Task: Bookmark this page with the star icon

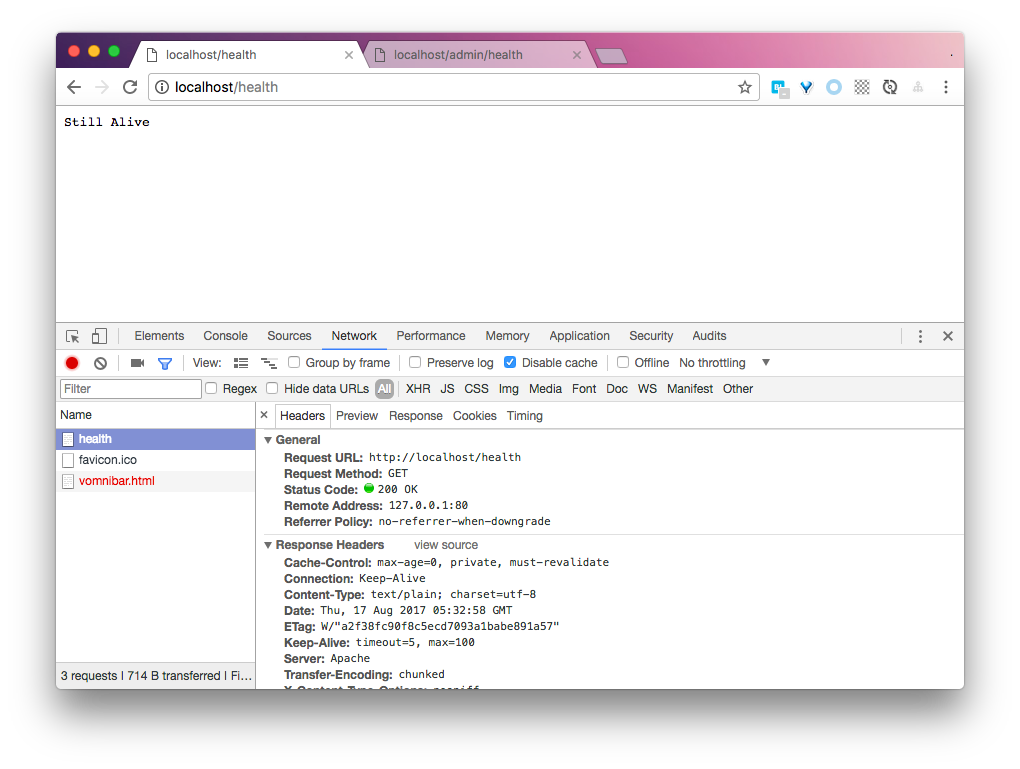Action: tap(745, 87)
